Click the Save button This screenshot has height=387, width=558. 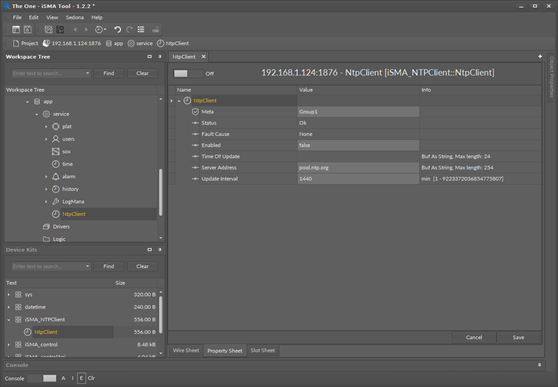518,338
